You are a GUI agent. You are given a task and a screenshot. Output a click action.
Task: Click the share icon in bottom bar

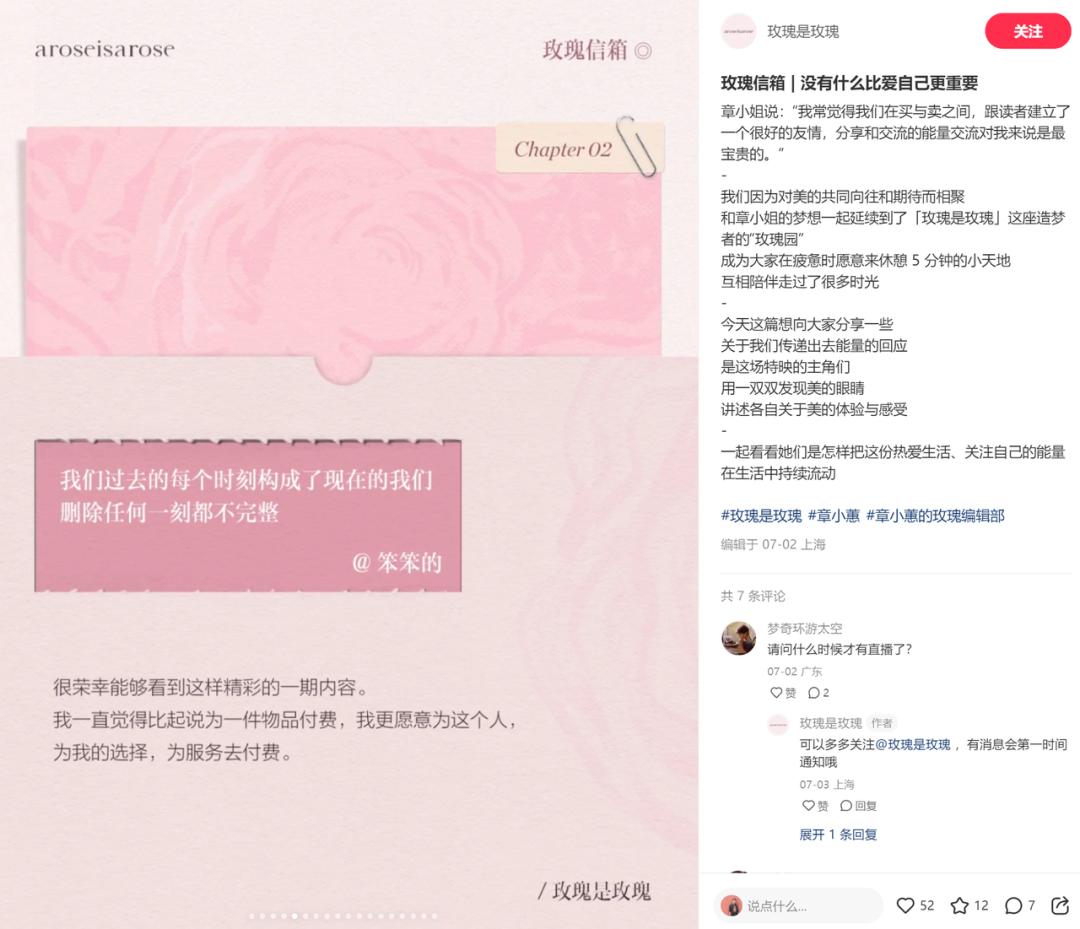[x=1060, y=906]
